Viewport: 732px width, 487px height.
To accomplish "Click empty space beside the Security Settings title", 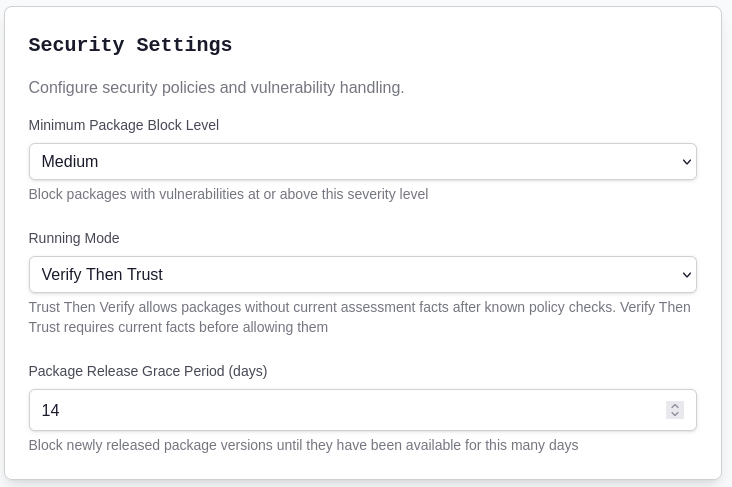I will [467, 45].
